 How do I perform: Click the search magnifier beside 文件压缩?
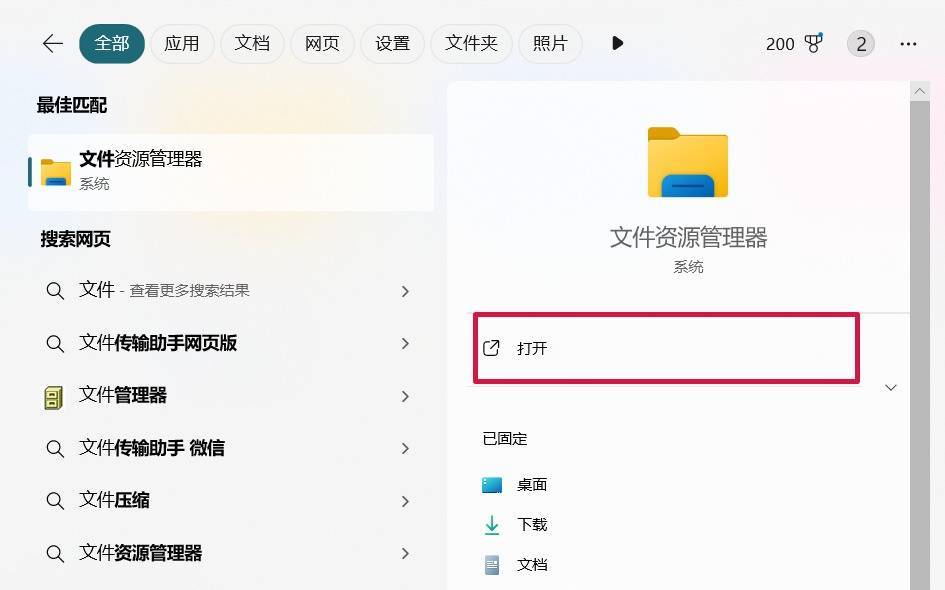pyautogui.click(x=55, y=500)
